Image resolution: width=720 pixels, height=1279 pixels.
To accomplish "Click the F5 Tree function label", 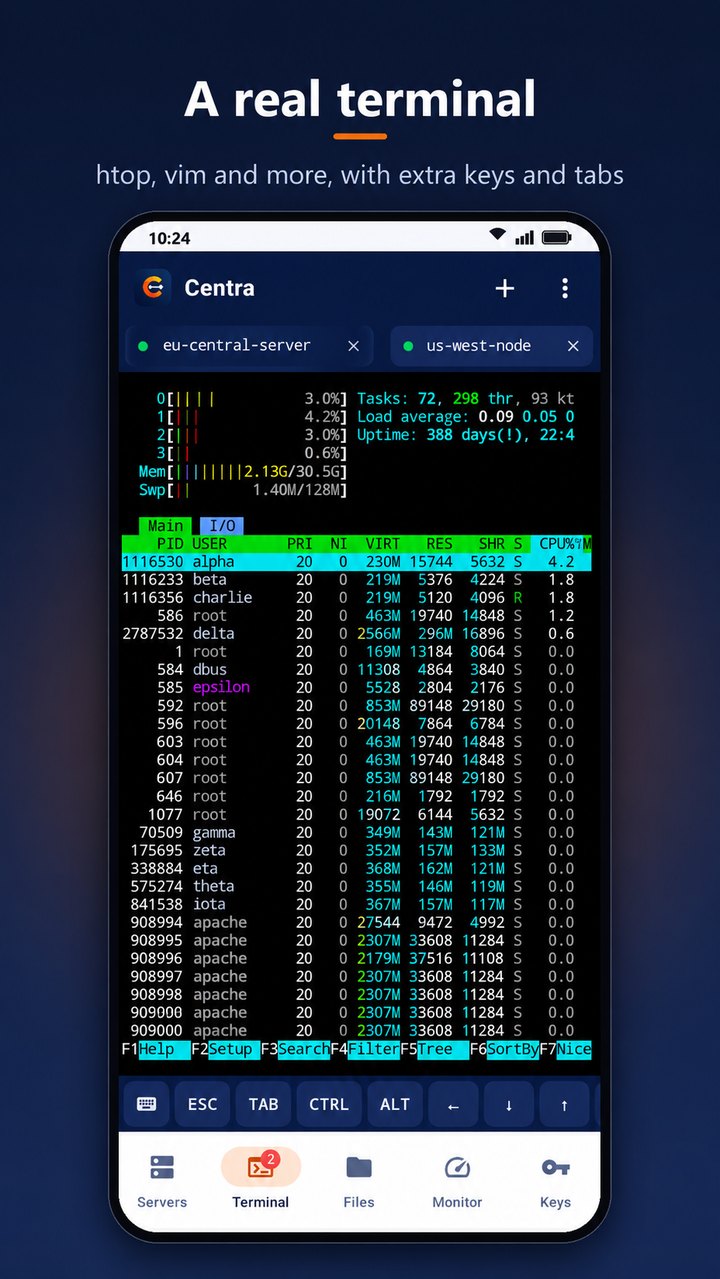I will [x=434, y=1049].
